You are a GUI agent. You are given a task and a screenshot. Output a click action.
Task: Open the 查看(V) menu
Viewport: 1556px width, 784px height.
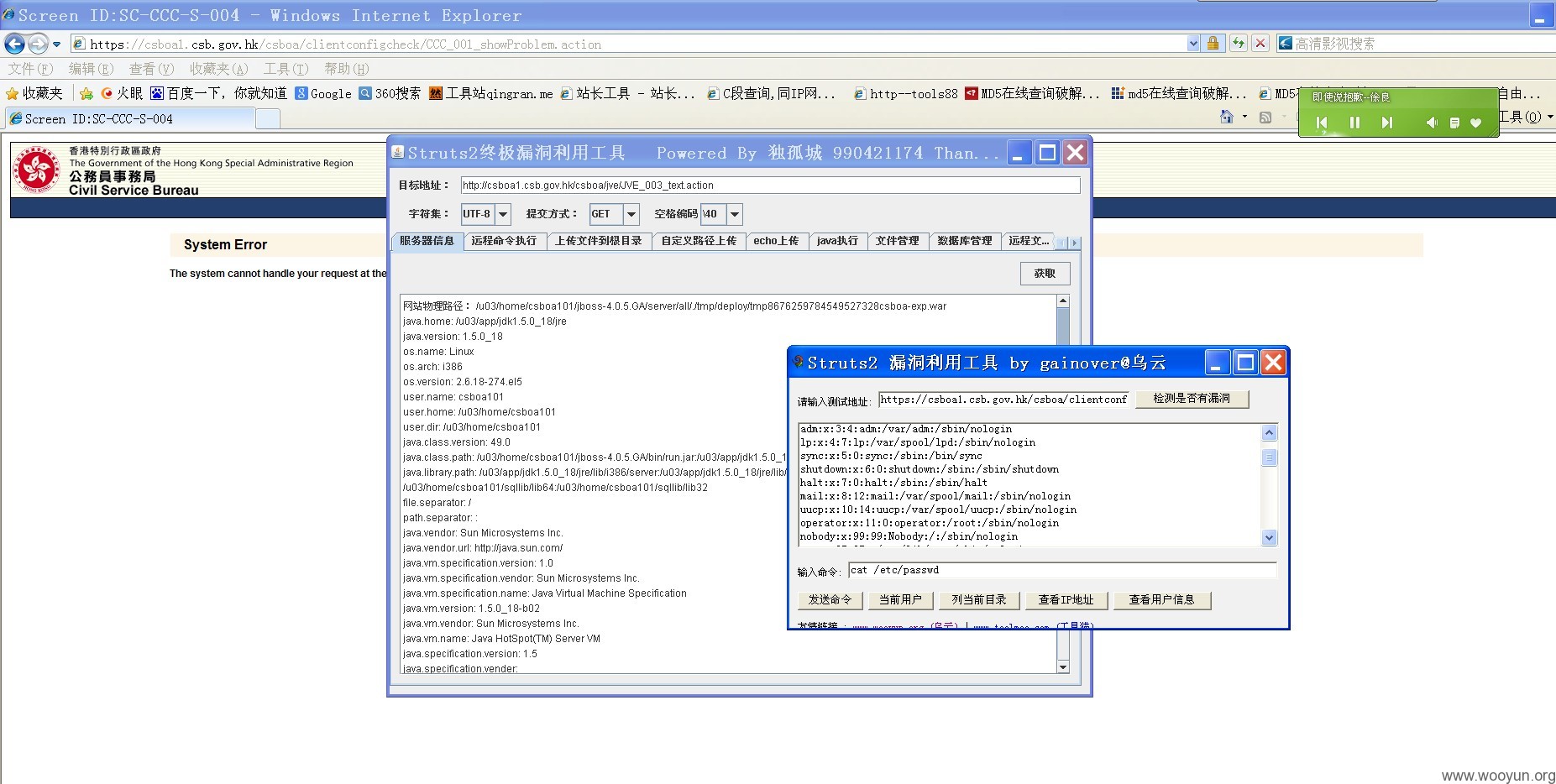(x=151, y=69)
